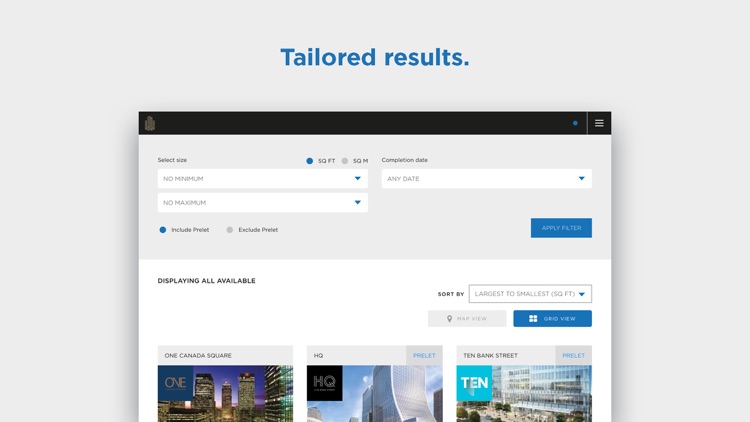Screen dimensions: 750x422
Task: Expand the Any Date completion dropdown
Action: click(x=486, y=178)
